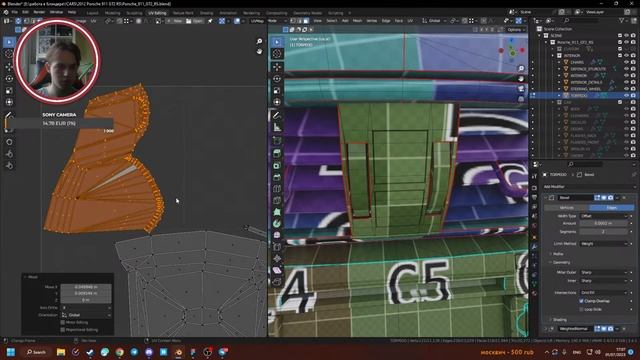Open the Windows Start menu

pyautogui.click(x=11, y=352)
